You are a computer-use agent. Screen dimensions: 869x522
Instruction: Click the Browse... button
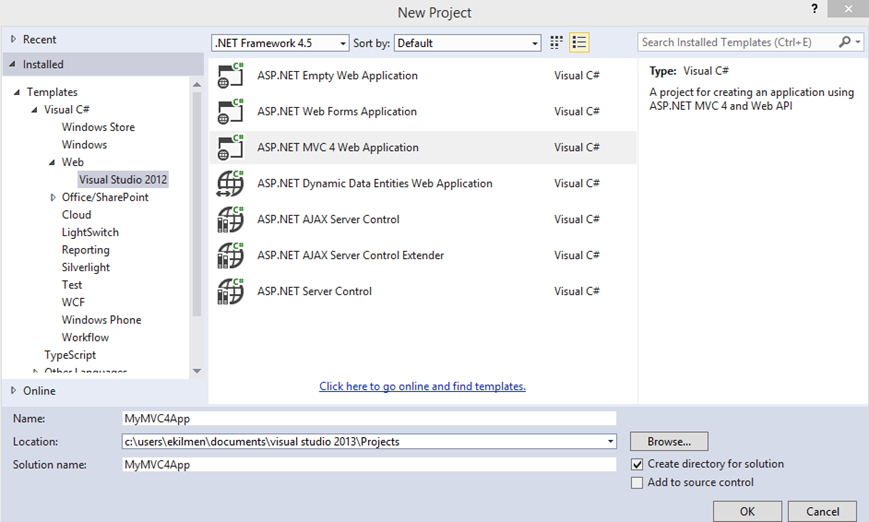pyautogui.click(x=669, y=442)
